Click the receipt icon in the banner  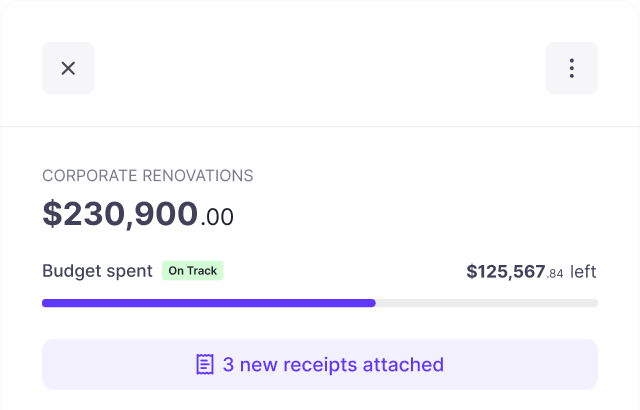[205, 364]
